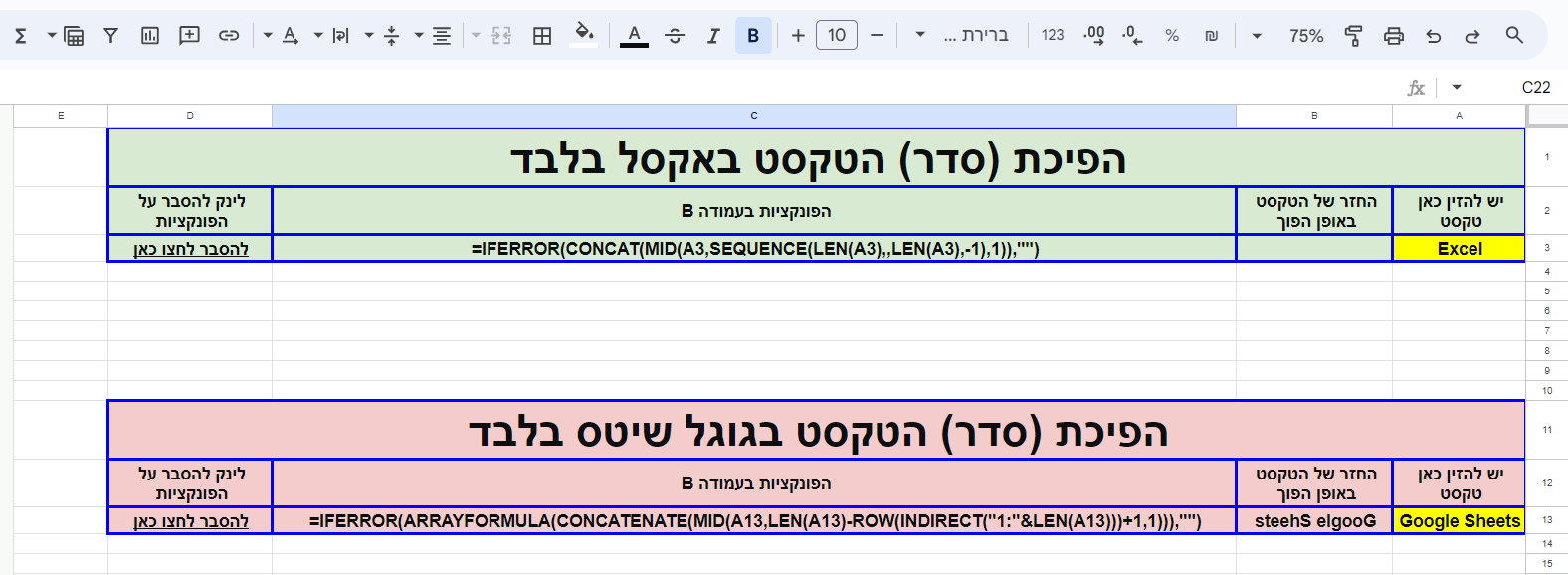This screenshot has height=575, width=1568.
Task: Click the undo arrow beside the search icon
Action: (x=1433, y=36)
